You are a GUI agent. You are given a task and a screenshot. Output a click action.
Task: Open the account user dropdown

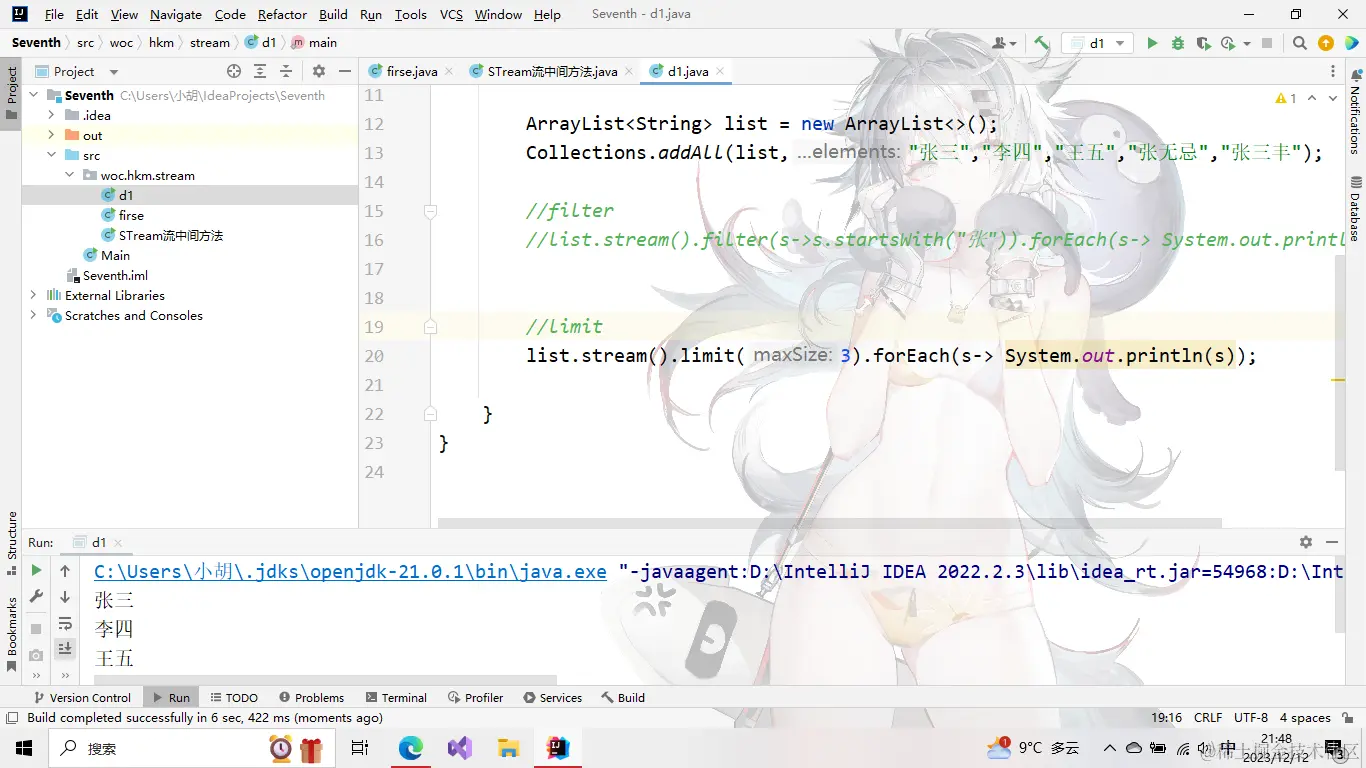point(1004,43)
